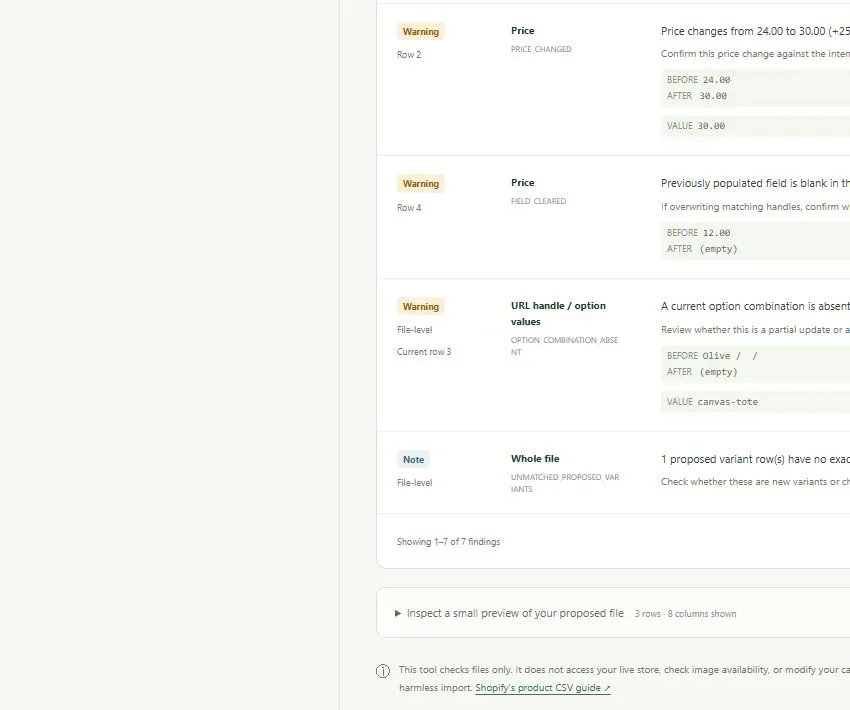Click the 'BEFORE Olive / /' line
Viewport: 850px width, 710px height.
tap(712, 356)
